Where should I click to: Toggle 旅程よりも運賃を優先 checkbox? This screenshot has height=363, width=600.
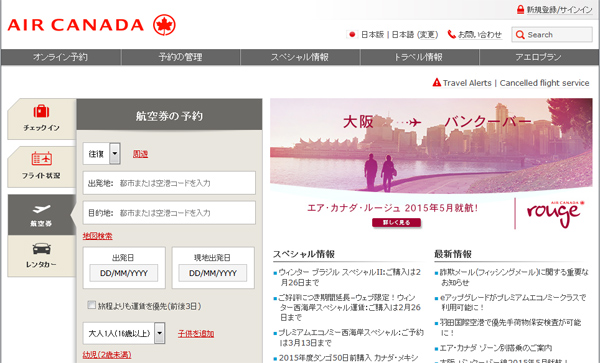tap(91, 305)
